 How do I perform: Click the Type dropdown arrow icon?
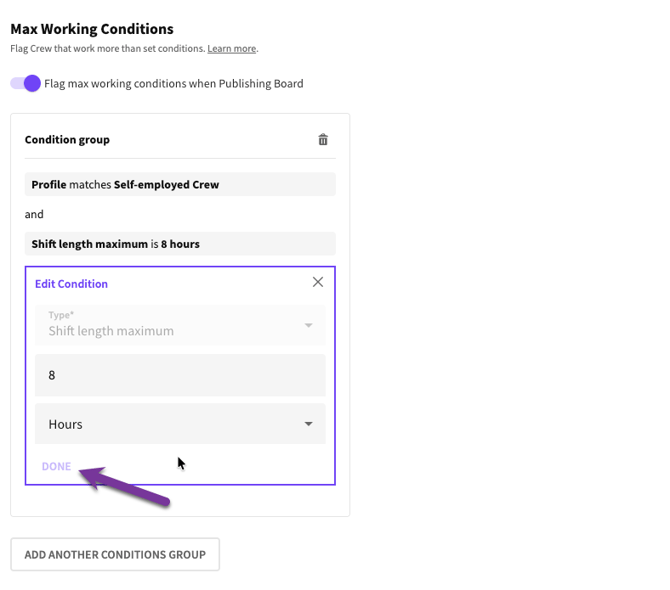coord(308,325)
